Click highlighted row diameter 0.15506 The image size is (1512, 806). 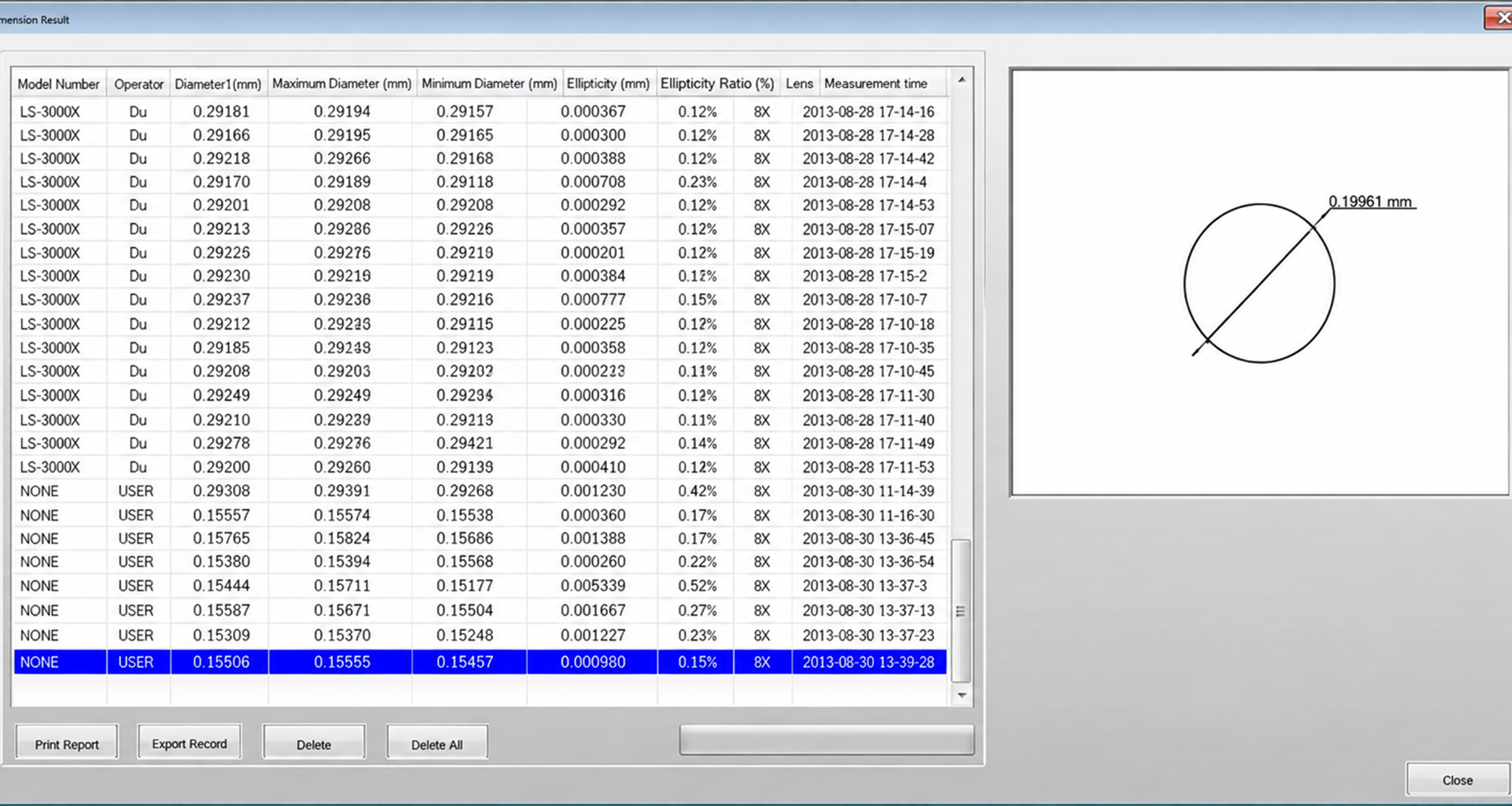point(221,662)
